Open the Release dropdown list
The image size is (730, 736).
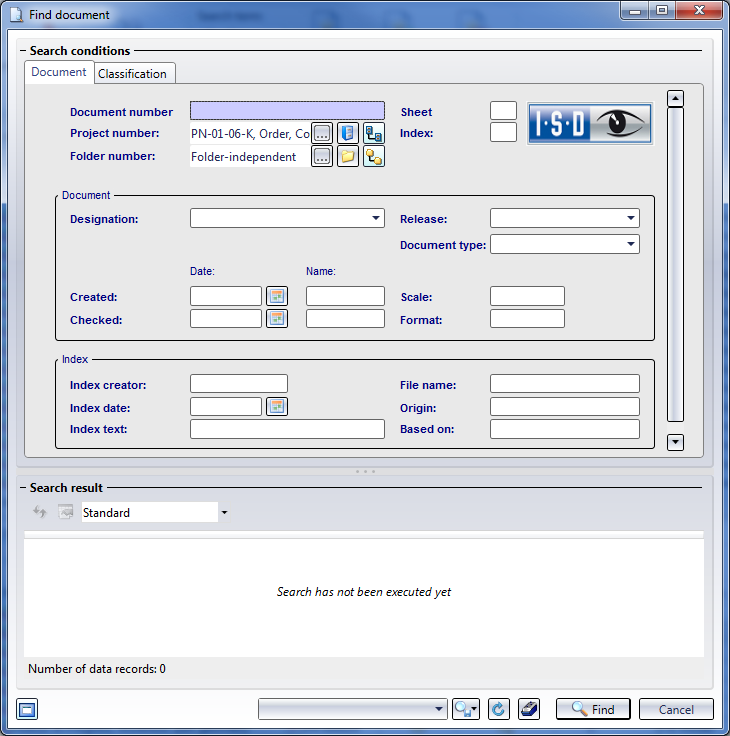pyautogui.click(x=631, y=218)
